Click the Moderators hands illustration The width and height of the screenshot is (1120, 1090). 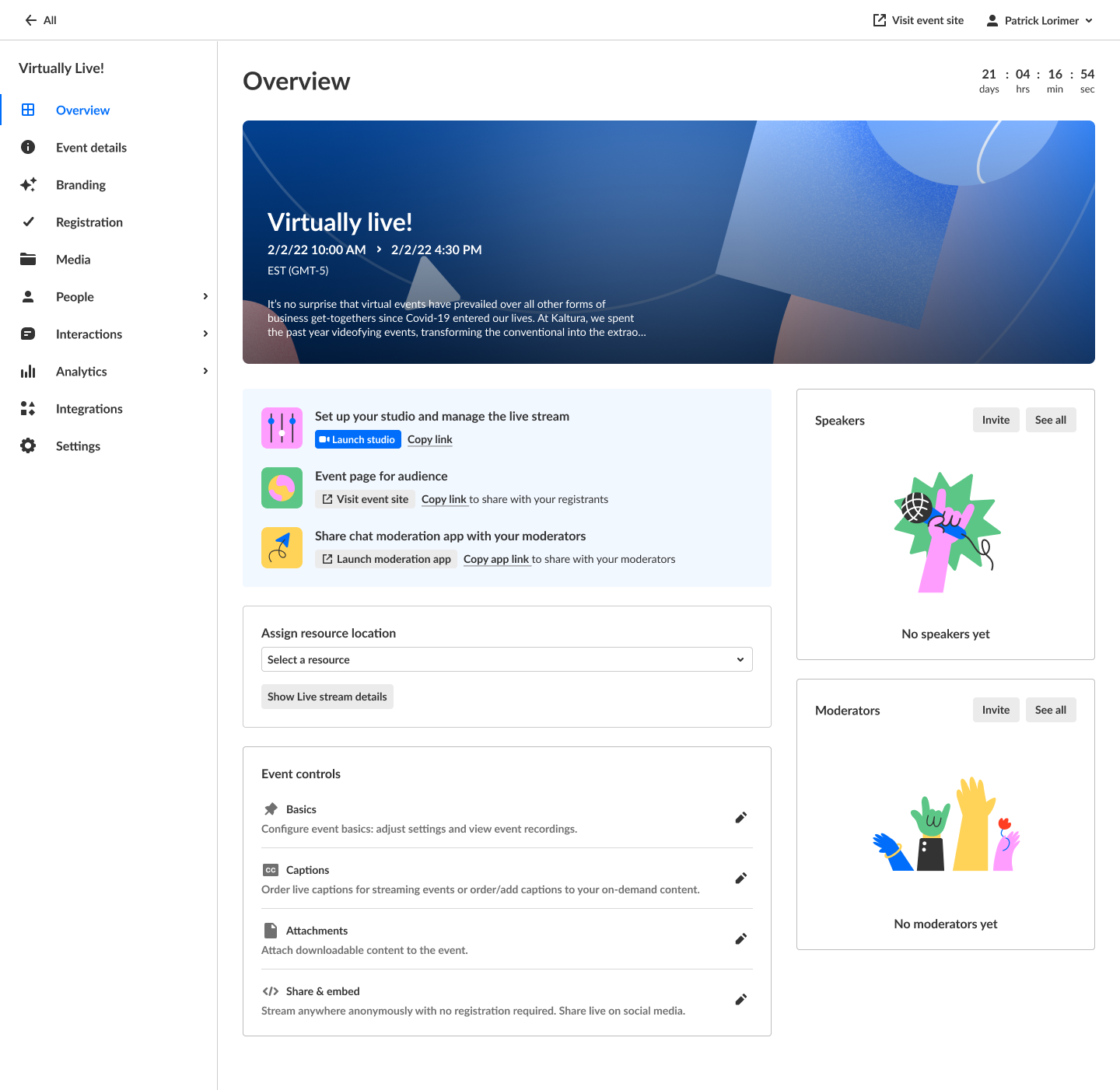click(x=946, y=823)
